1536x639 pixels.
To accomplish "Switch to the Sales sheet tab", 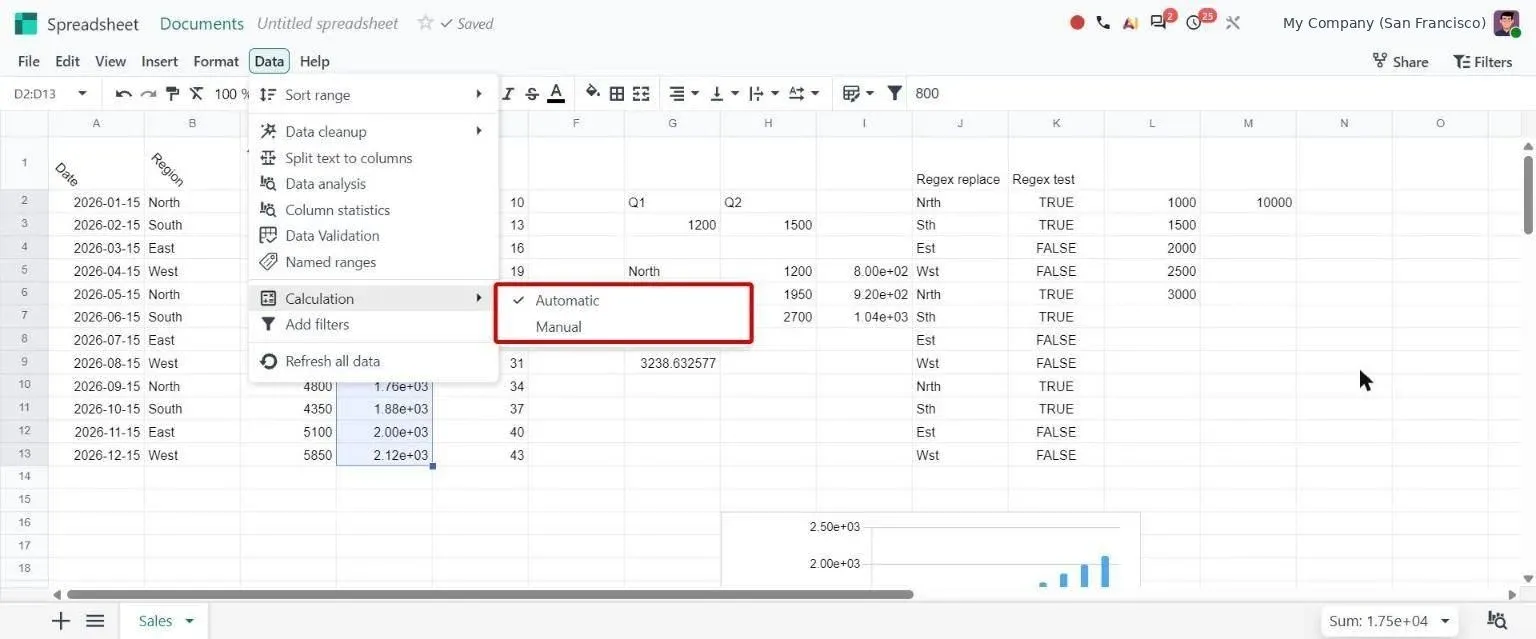I will [156, 621].
